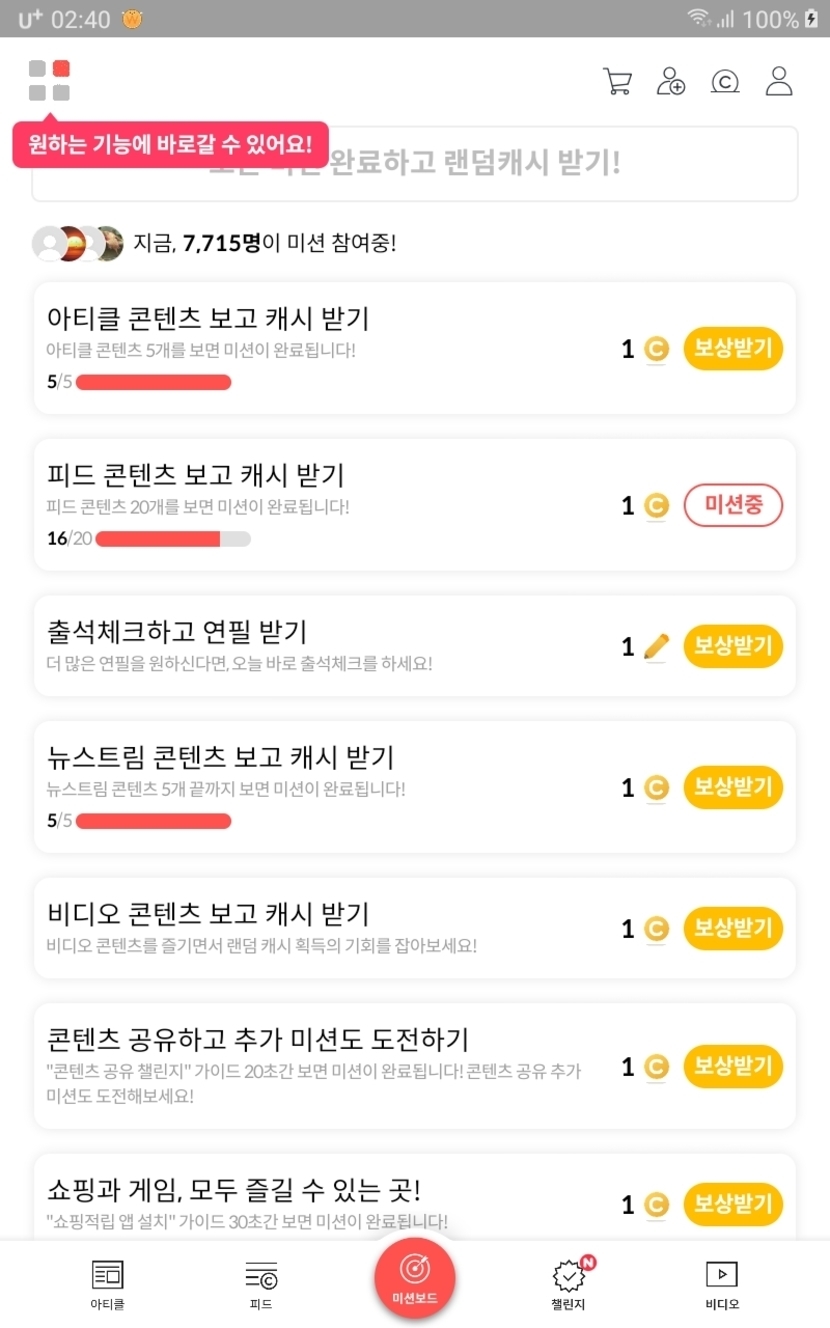830x1328 pixels.
Task: Claim 보상받기 for 출석체크 연필 mission
Action: [x=733, y=647]
